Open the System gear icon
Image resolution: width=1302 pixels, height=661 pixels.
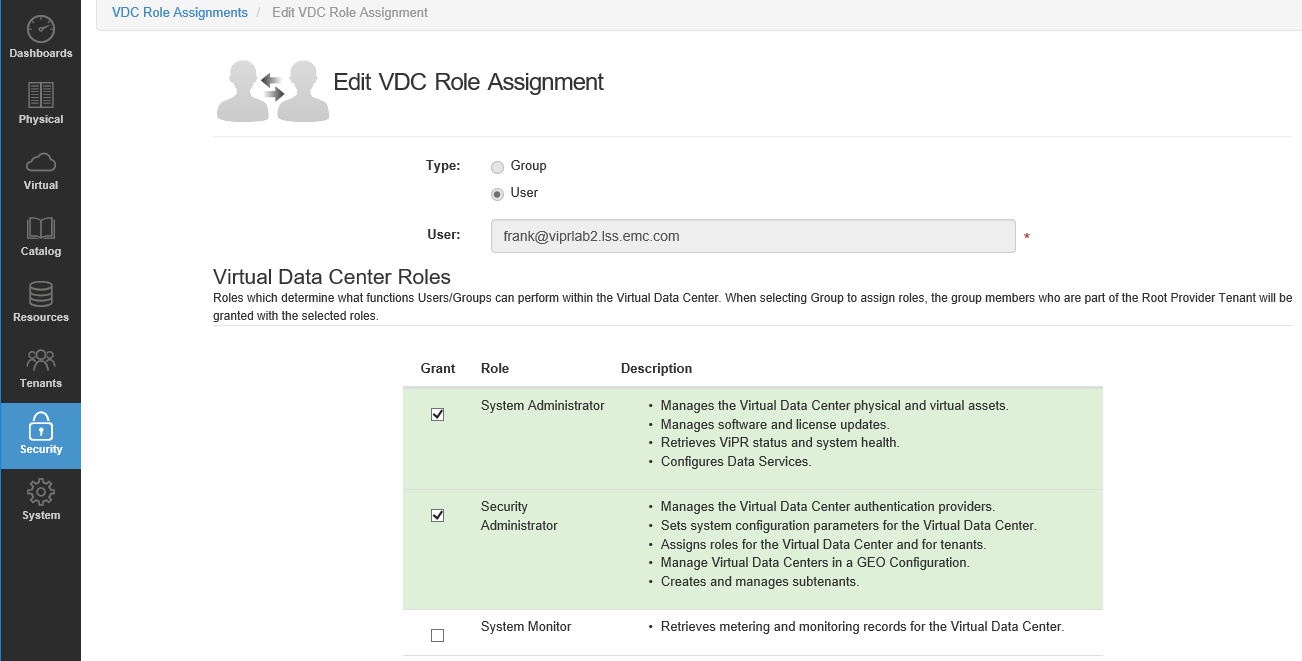[x=41, y=492]
